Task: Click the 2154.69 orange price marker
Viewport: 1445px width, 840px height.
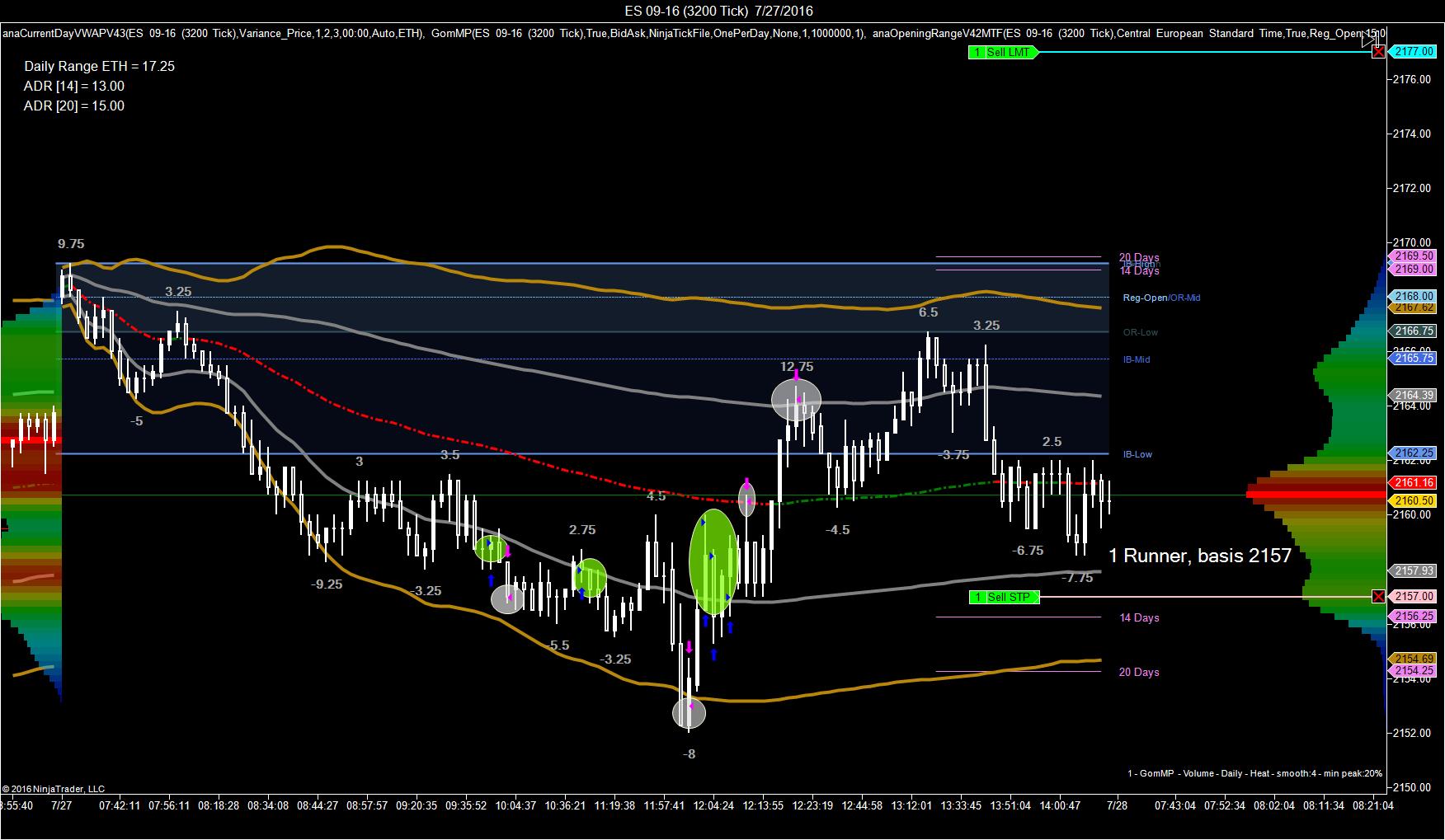Action: click(1413, 659)
